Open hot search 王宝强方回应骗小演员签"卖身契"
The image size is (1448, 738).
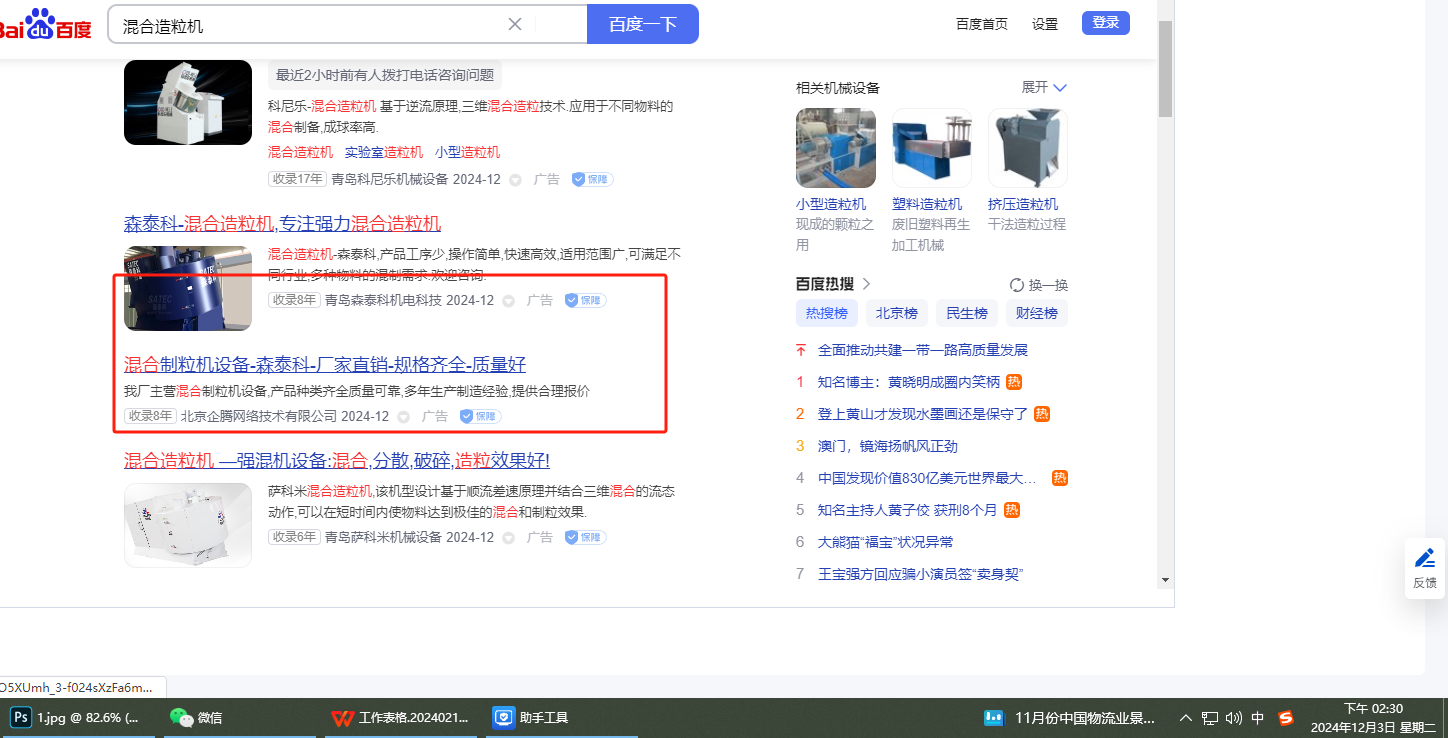920,574
